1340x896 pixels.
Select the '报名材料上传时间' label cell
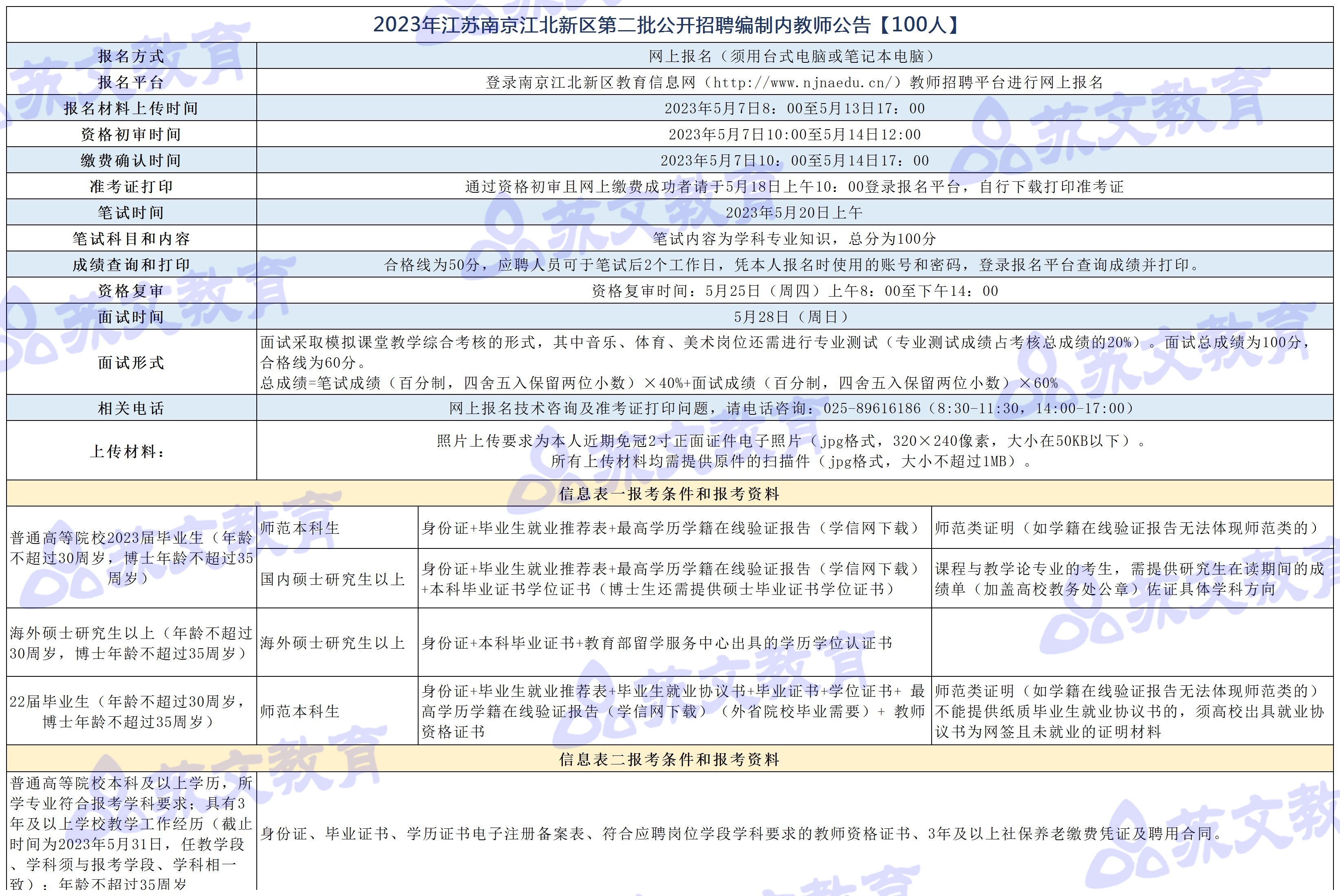(131, 108)
